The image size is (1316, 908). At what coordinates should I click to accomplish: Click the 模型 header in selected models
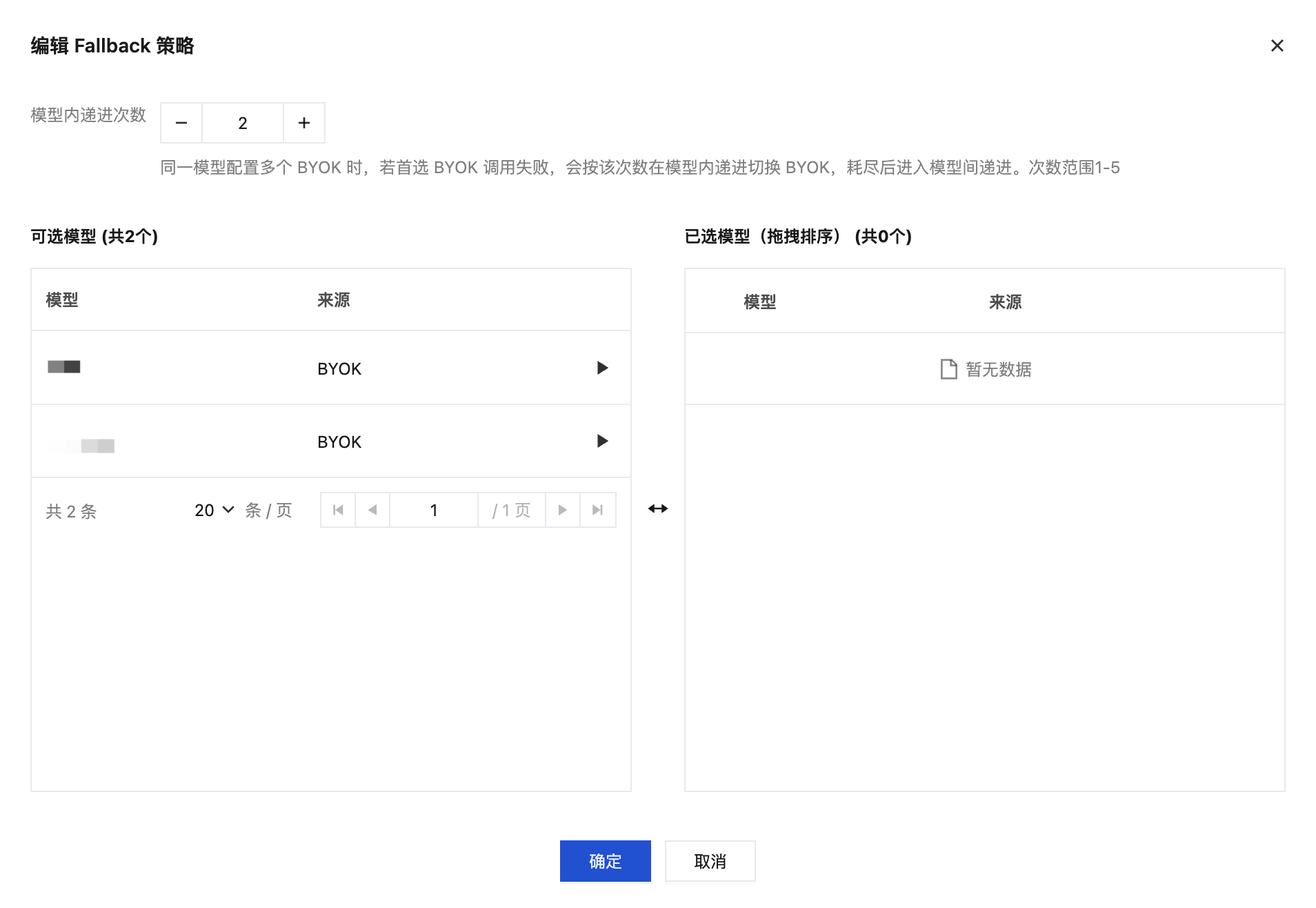760,302
